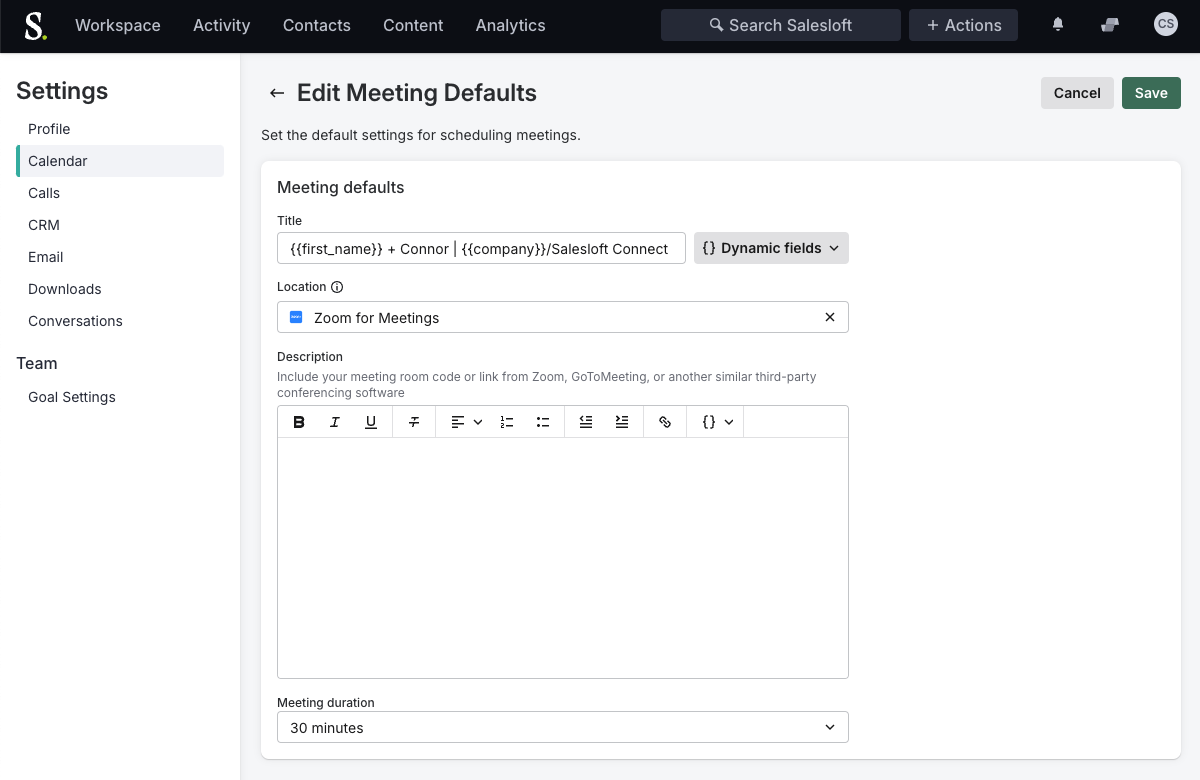Image resolution: width=1200 pixels, height=780 pixels.
Task: Select Calendar in Settings sidebar
Action: [120, 161]
